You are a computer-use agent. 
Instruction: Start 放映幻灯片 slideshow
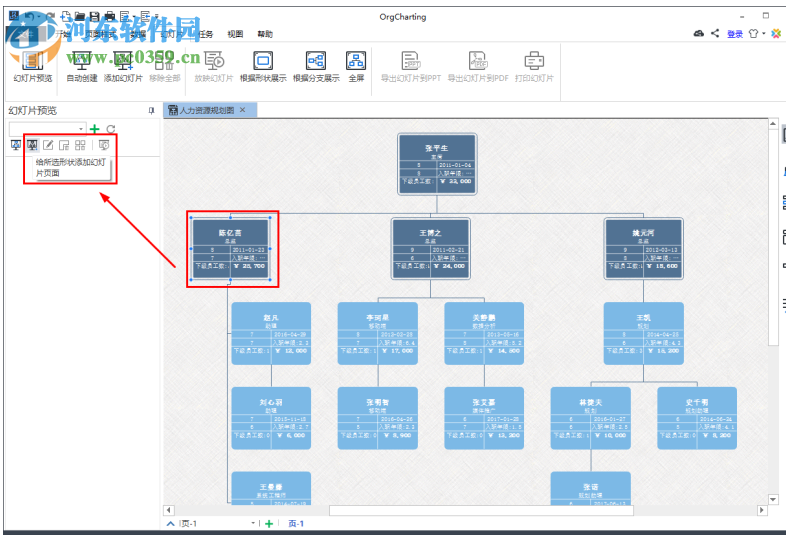214,67
